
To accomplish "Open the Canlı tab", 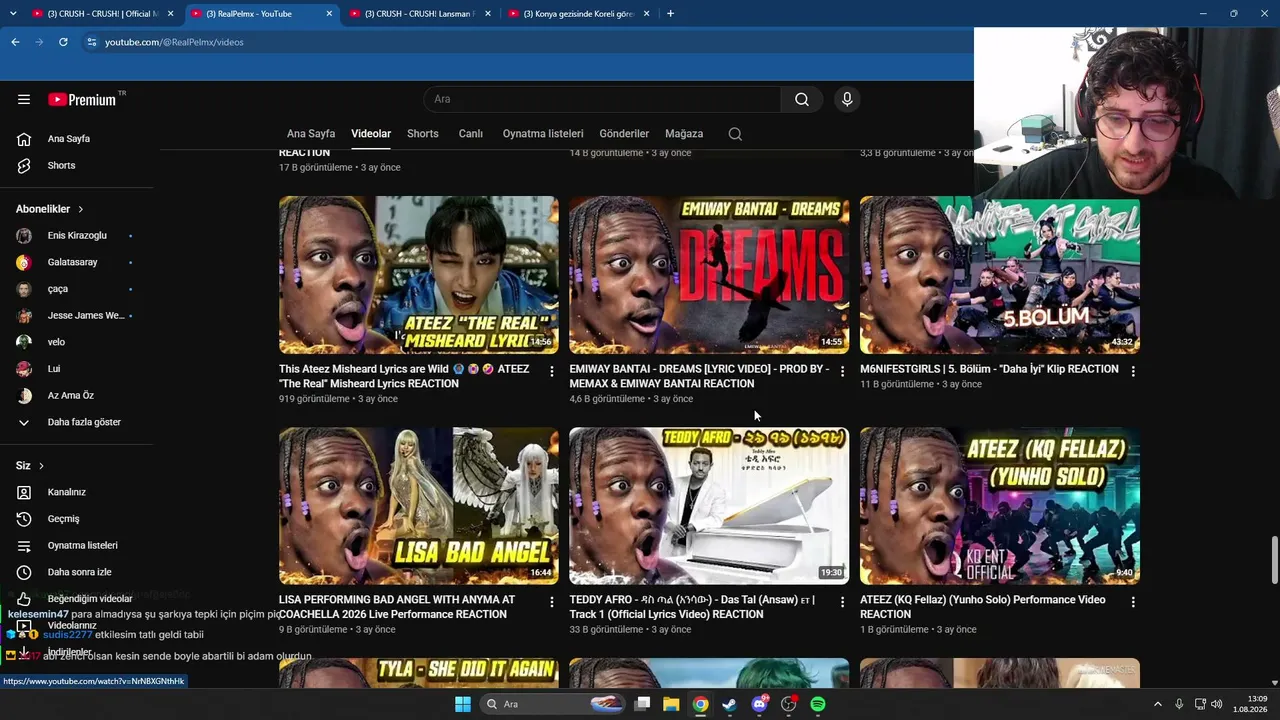I will (471, 134).
